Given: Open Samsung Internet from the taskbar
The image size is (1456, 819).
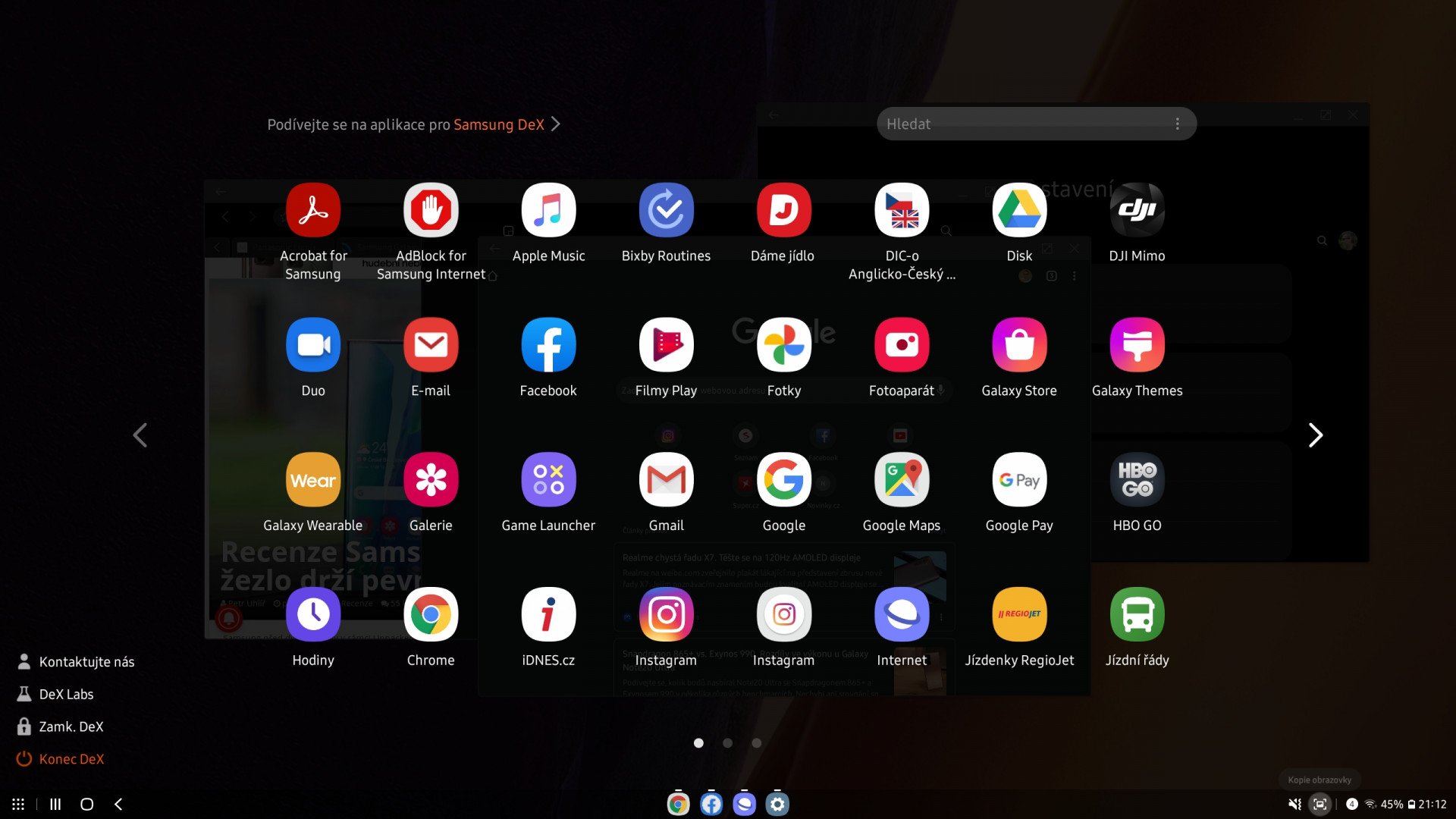Looking at the screenshot, I should tap(744, 804).
